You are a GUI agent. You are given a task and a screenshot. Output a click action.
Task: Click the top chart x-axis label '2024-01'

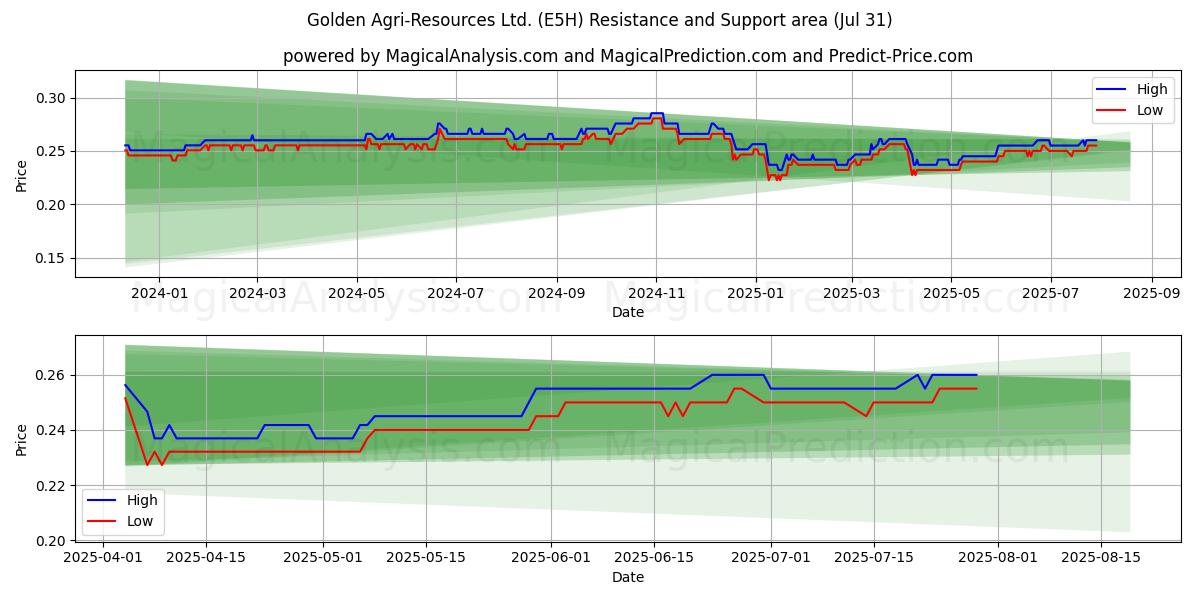point(159,294)
